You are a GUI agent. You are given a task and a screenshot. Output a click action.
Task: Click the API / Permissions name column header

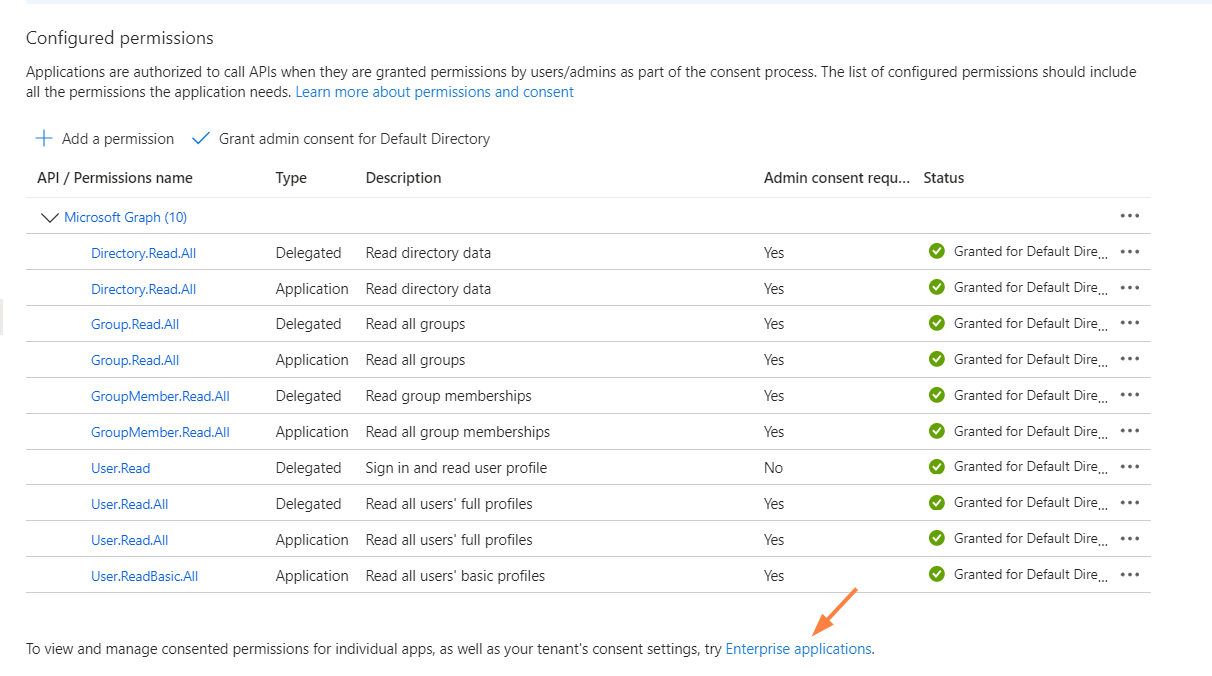pyautogui.click(x=115, y=178)
